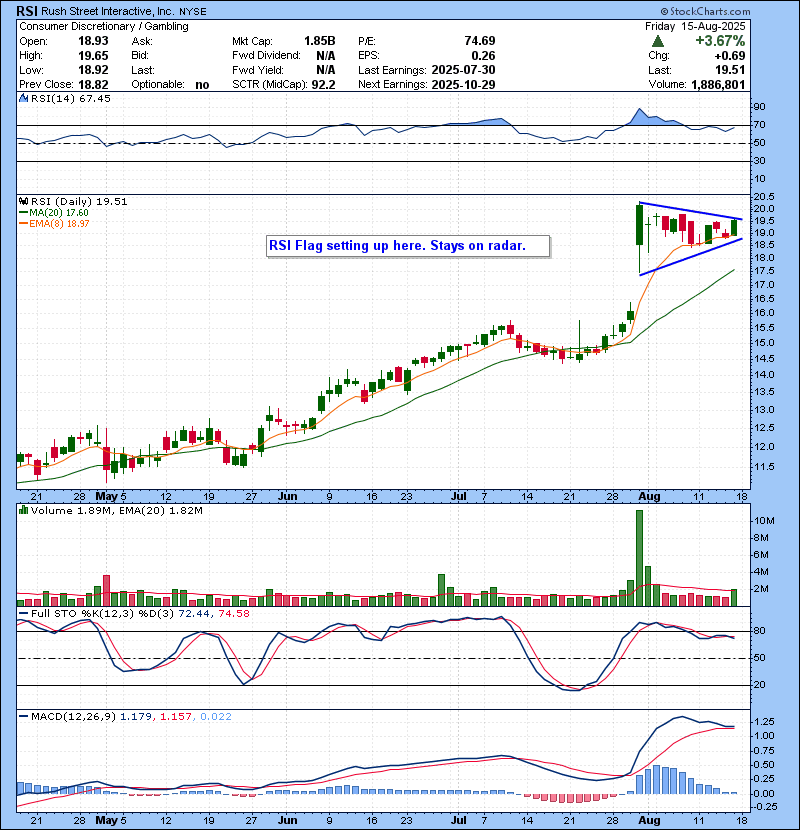Click the -0.25 label on MACD axis
800x830 pixels.
pyautogui.click(x=763, y=807)
